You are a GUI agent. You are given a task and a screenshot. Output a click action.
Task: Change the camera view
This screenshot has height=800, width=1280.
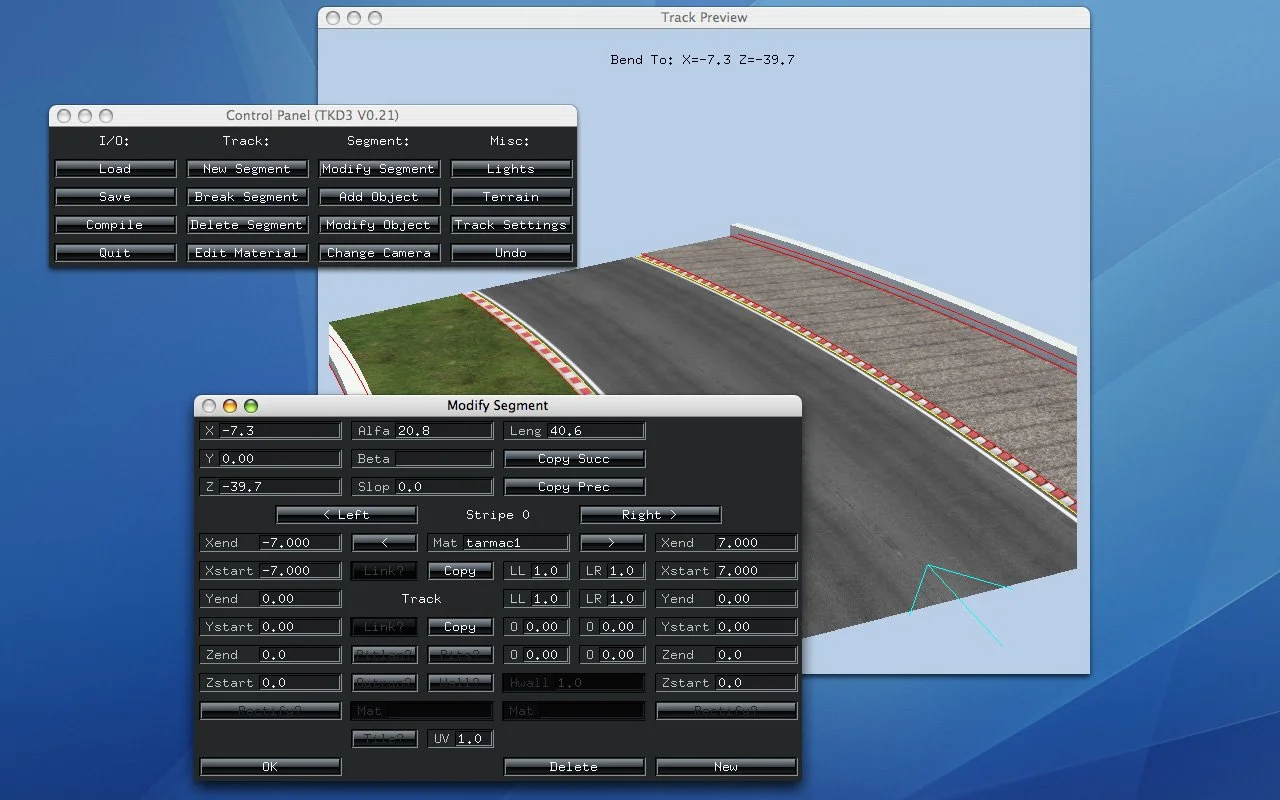point(379,252)
